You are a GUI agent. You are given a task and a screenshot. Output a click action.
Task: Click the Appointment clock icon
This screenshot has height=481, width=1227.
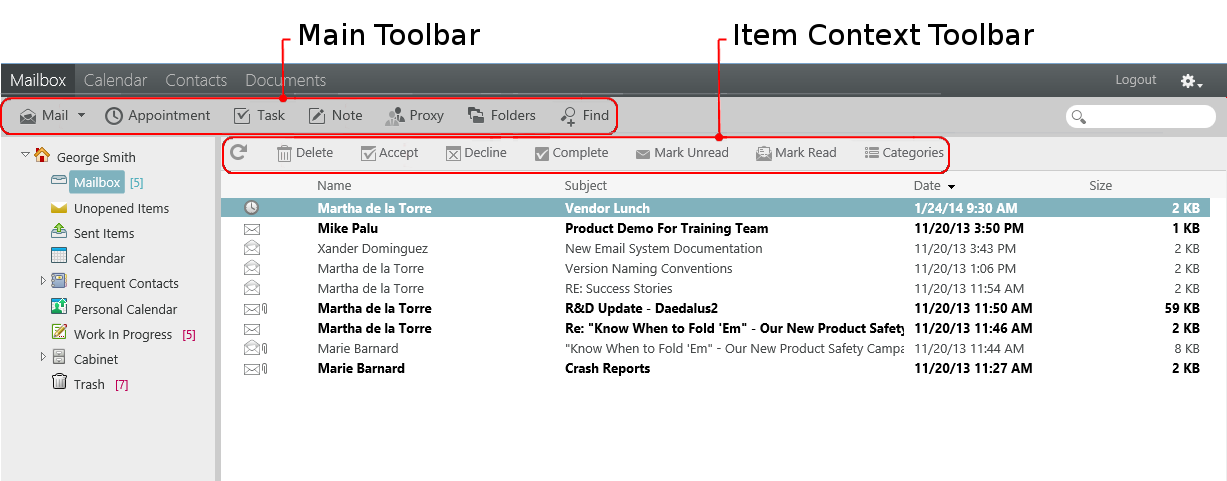(x=114, y=116)
